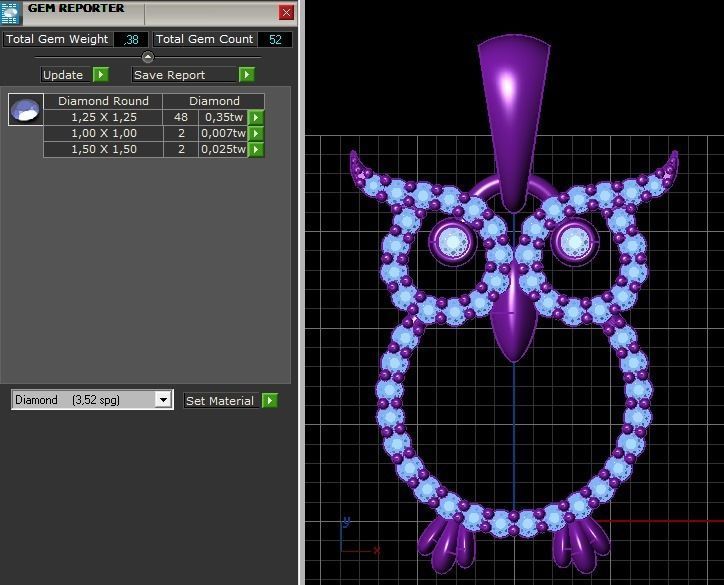
Task: Select the purple bail above the owl
Action: [x=513, y=122]
